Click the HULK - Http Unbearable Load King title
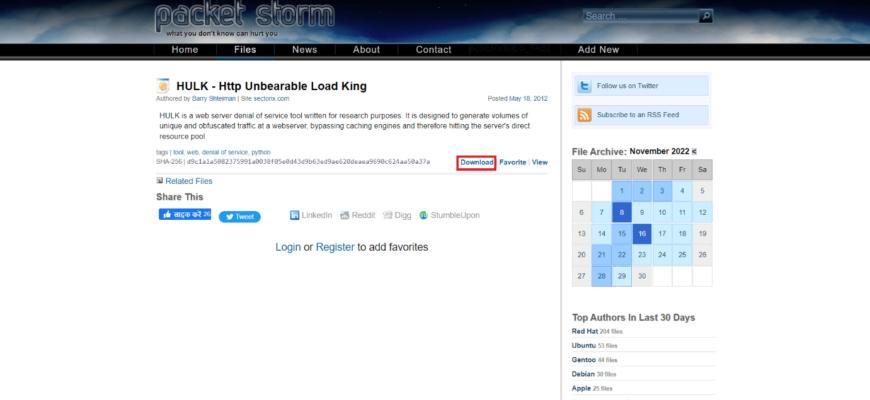Viewport: 870px width, 400px height. pos(271,87)
